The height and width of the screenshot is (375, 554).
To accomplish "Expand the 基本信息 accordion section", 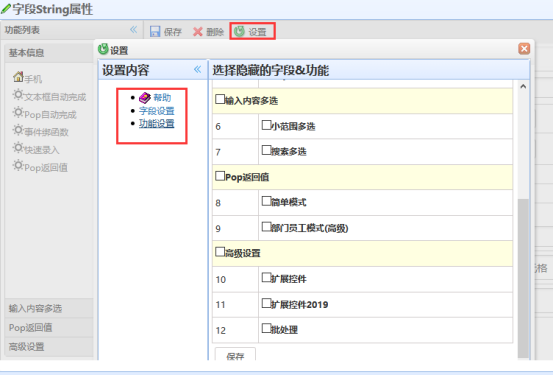I will 49,53.
